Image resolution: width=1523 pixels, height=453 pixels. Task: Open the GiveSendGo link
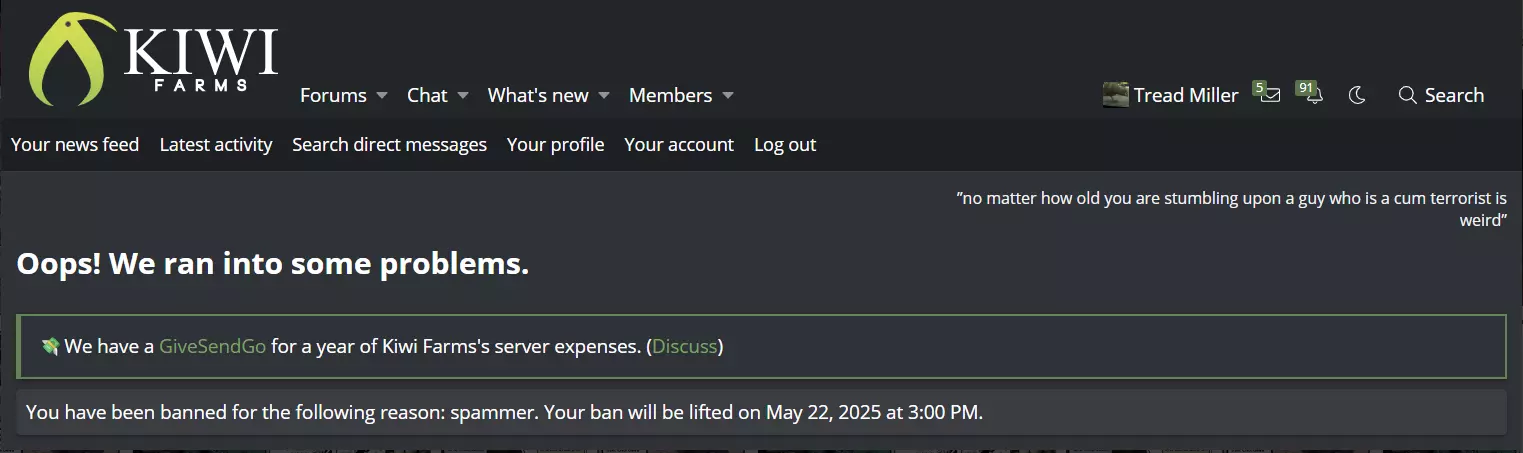click(212, 347)
